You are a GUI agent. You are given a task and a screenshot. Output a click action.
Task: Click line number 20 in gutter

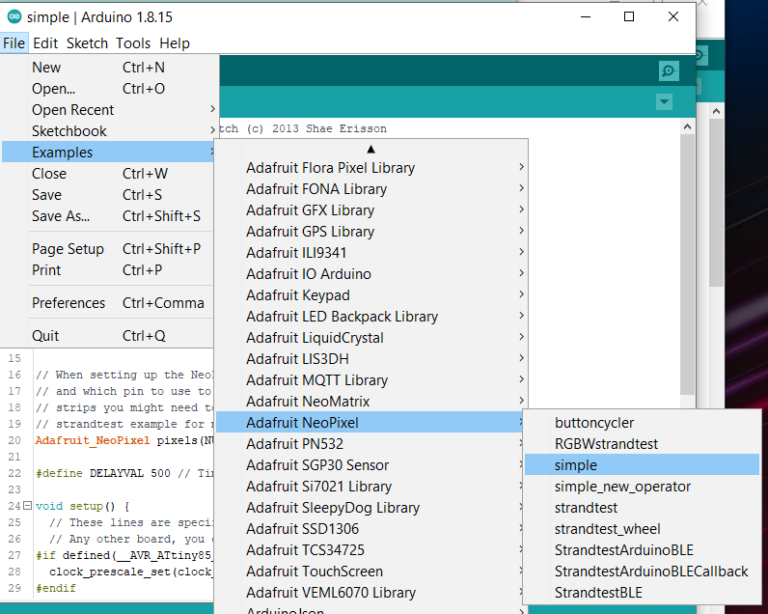point(14,440)
